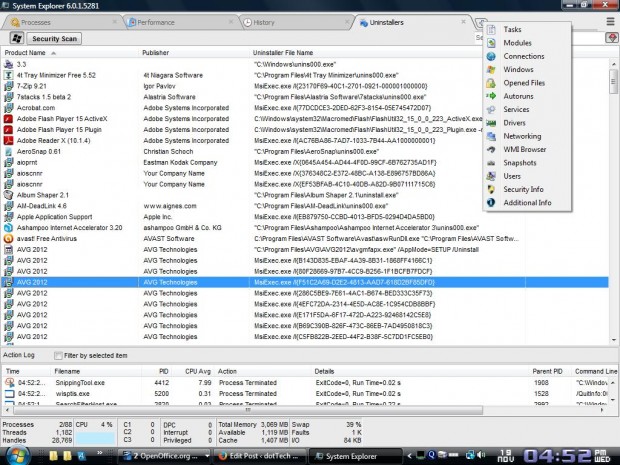Select the wisptis.exe log entry
The width and height of the screenshot is (620, 465).
(304, 393)
